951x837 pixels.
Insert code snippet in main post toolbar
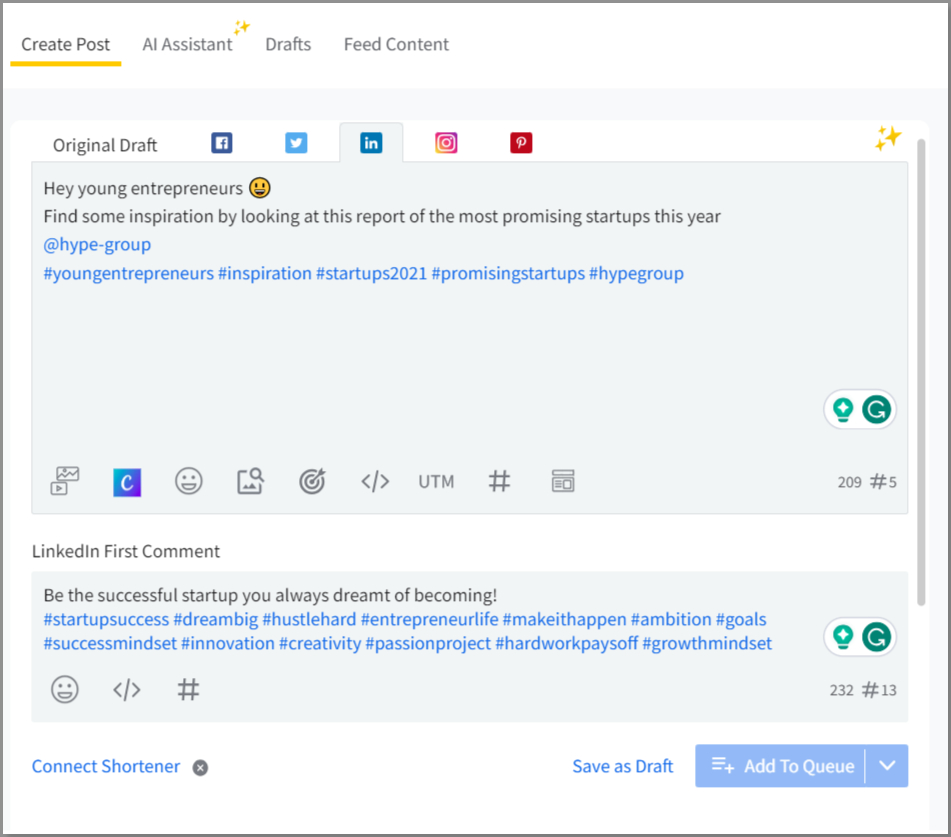tap(374, 481)
